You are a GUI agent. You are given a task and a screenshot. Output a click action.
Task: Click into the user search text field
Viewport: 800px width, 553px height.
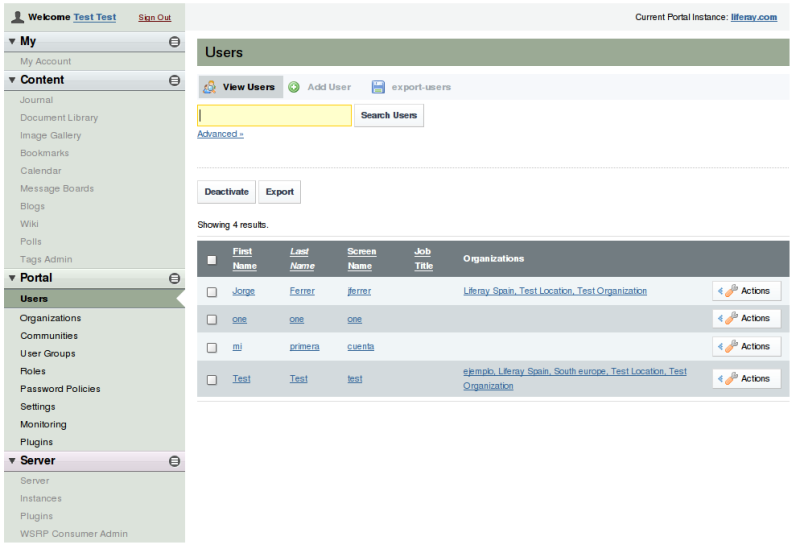274,116
